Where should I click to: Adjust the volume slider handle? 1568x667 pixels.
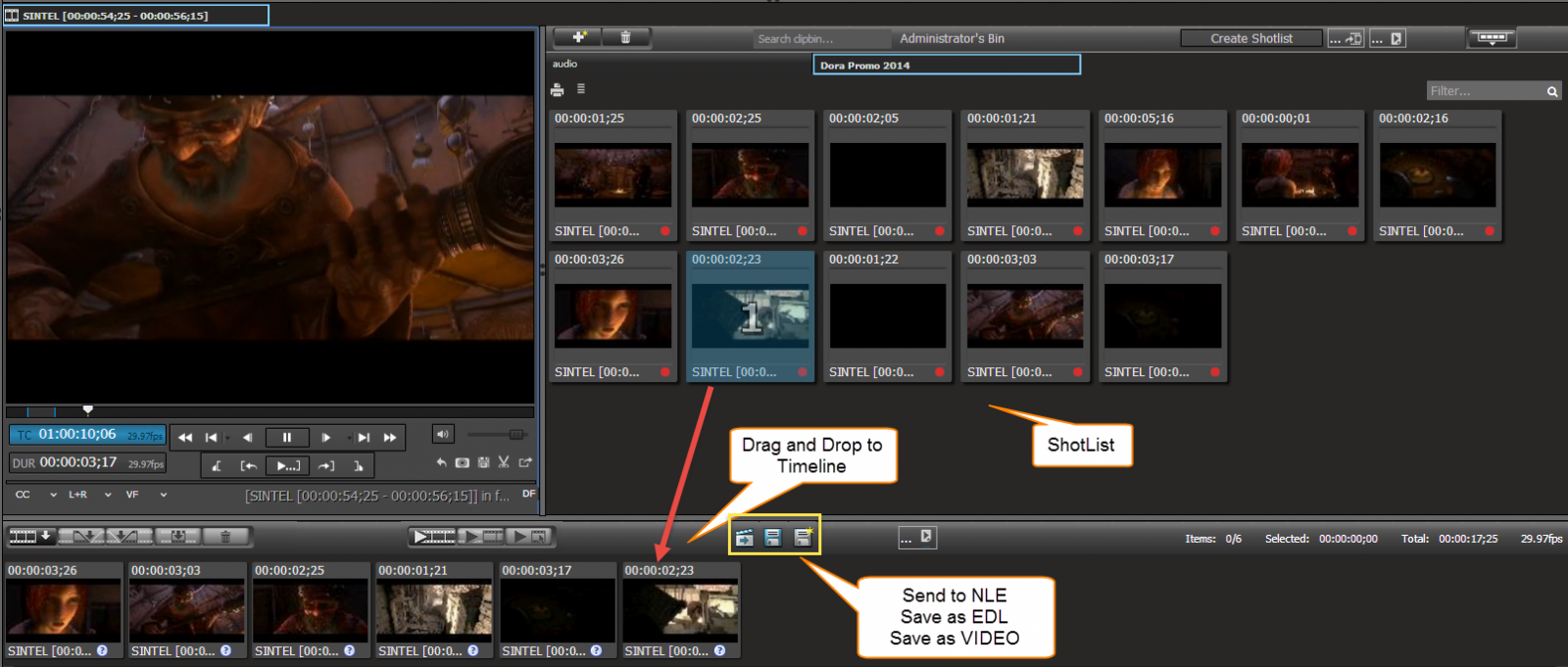coord(515,434)
